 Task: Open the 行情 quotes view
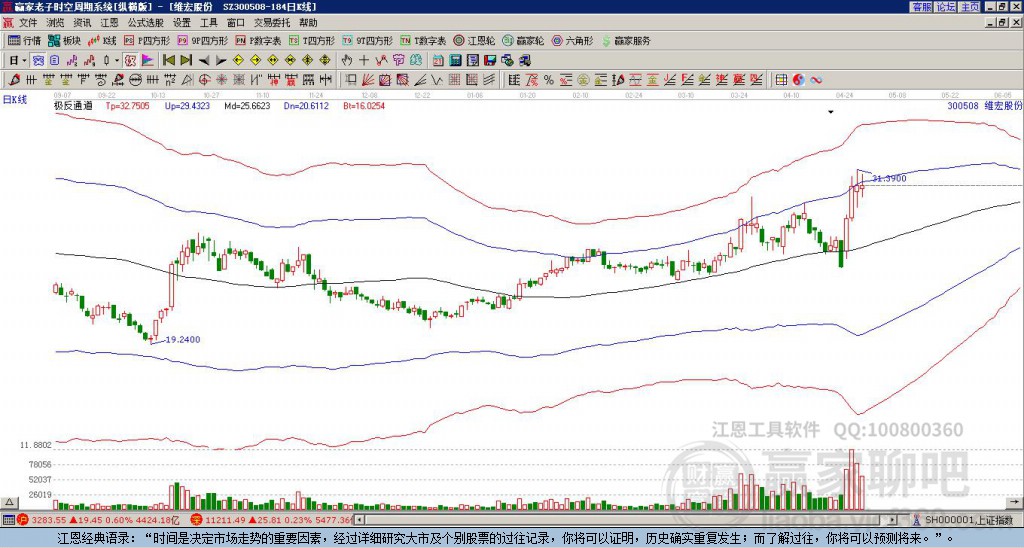coord(24,40)
